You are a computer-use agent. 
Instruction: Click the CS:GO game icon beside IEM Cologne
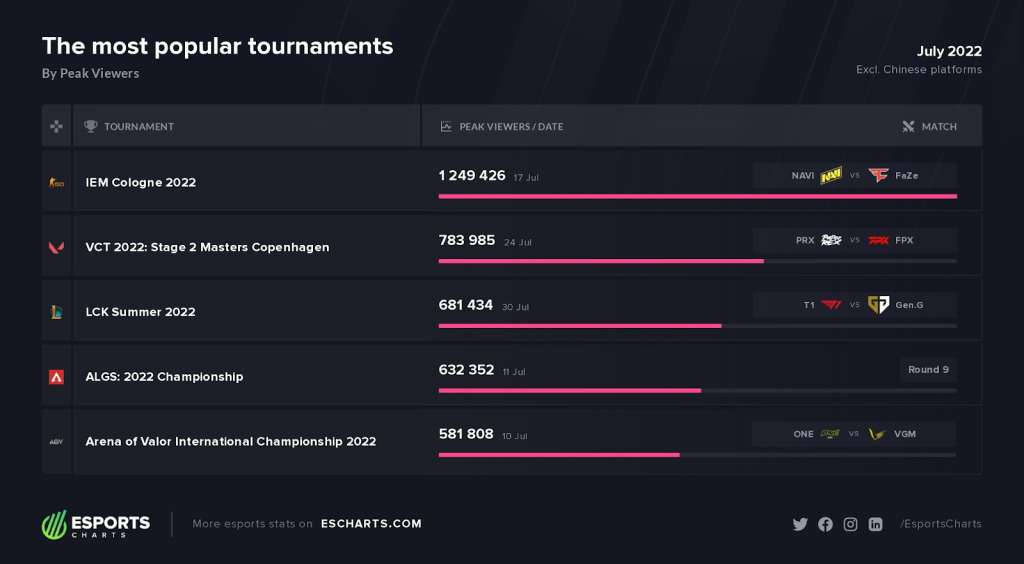pyautogui.click(x=57, y=183)
